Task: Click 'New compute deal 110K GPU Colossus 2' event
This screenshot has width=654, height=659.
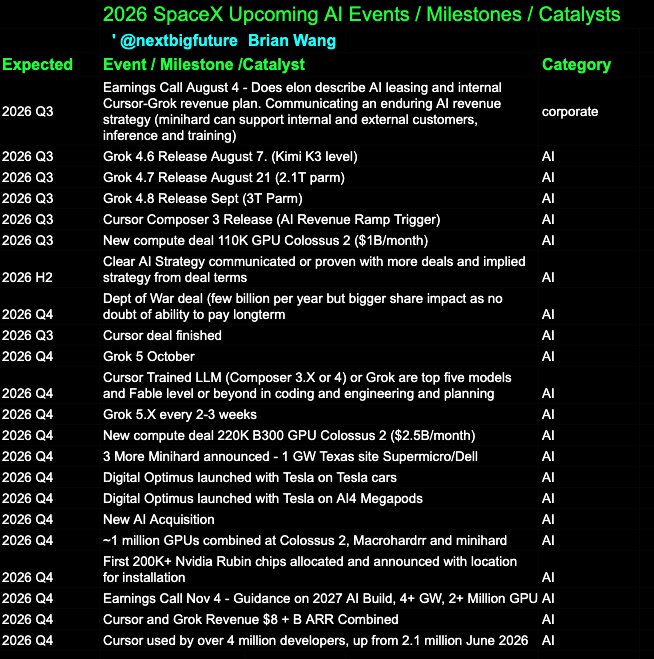Action: [x=266, y=240]
